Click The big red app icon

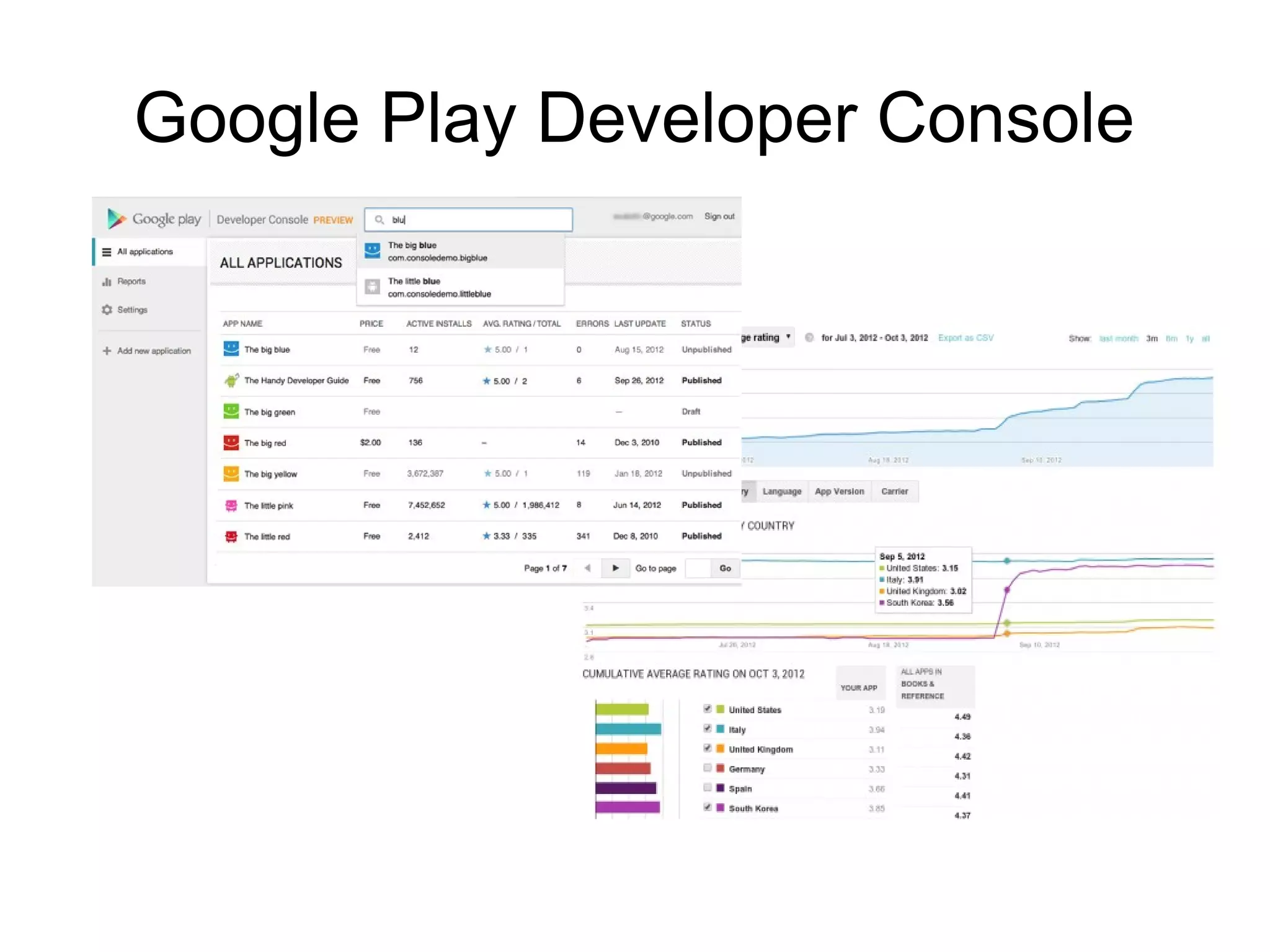point(231,443)
